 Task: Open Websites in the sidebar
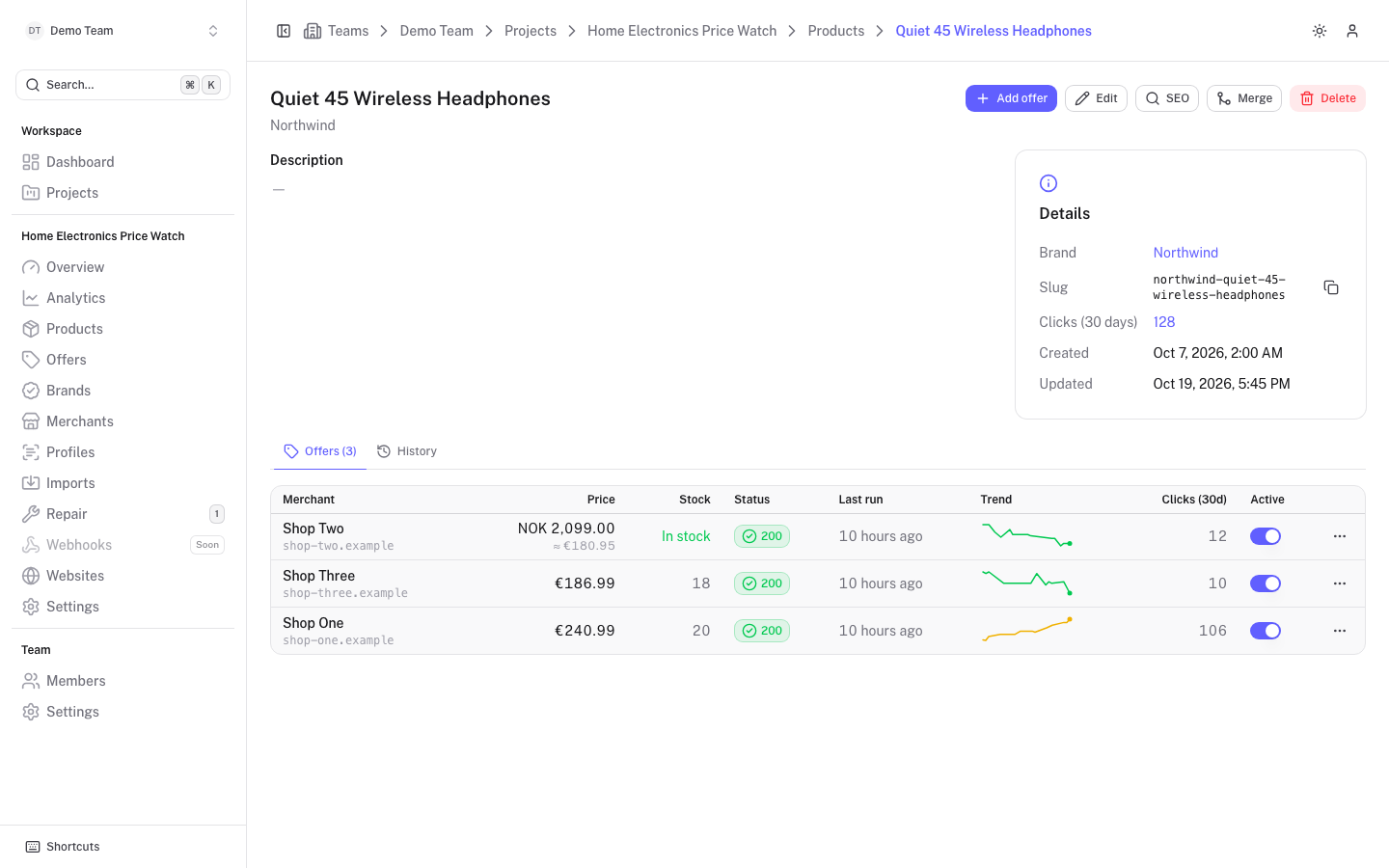tap(123, 576)
